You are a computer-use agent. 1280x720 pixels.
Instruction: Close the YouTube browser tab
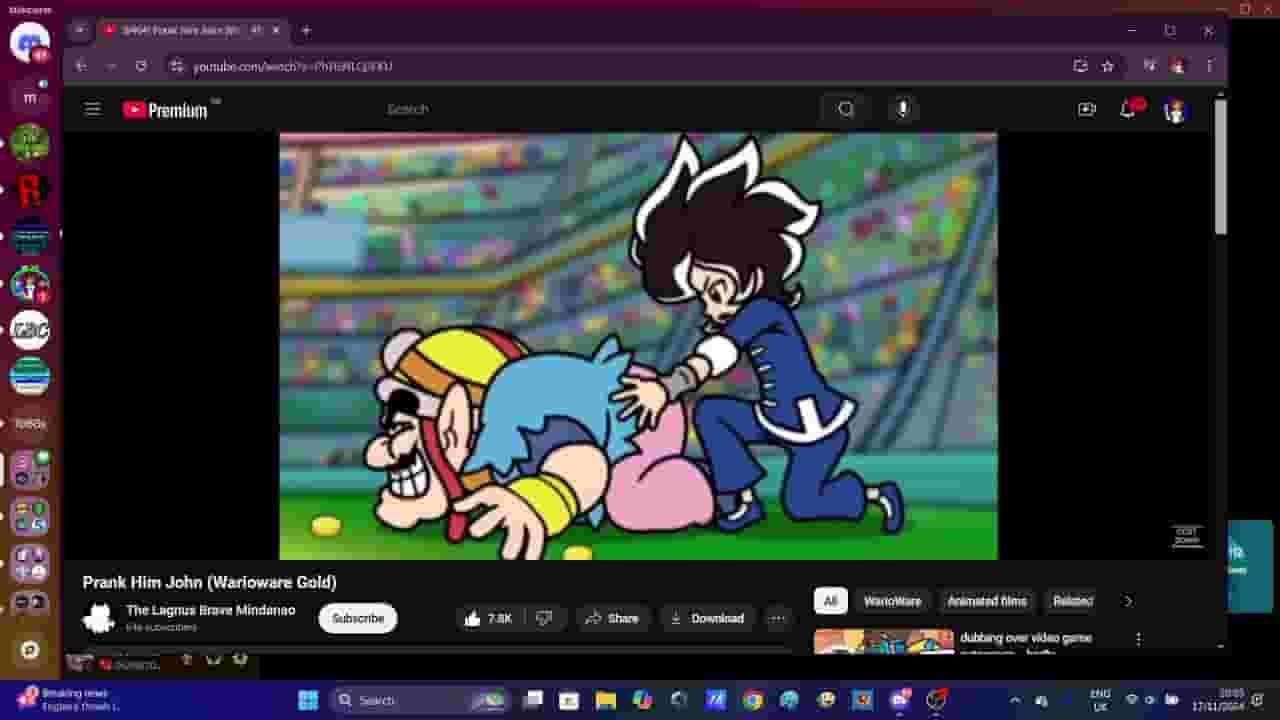pyautogui.click(x=276, y=30)
